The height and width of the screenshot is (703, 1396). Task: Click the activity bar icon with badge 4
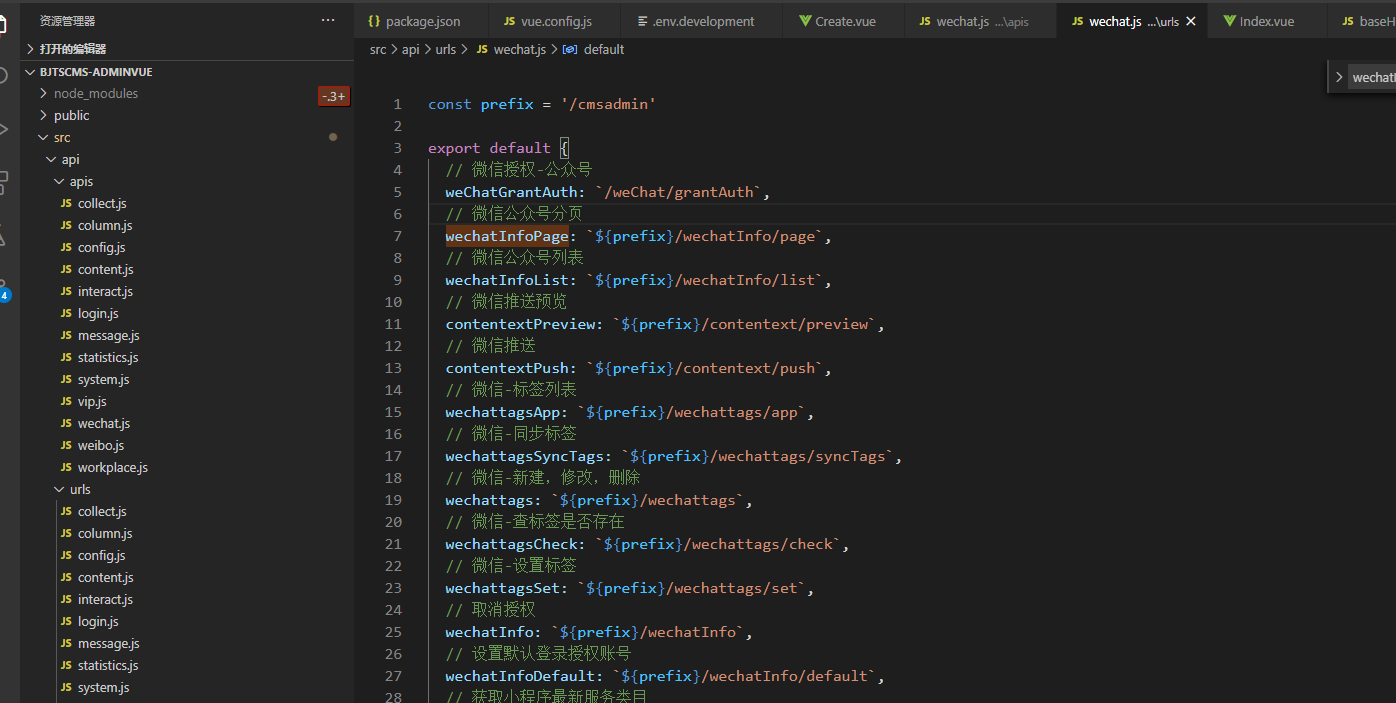(4, 290)
